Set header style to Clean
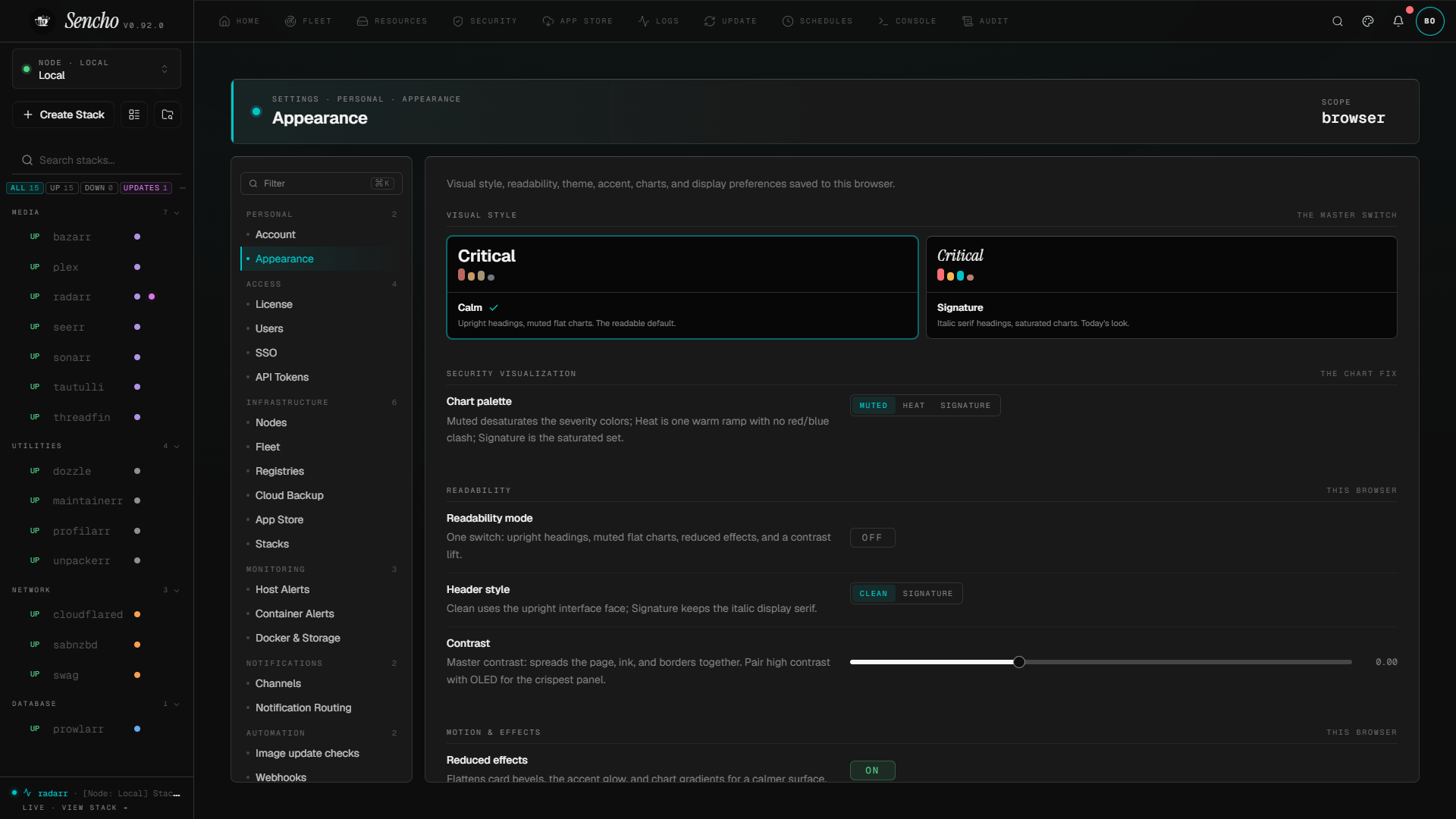This screenshot has width=1456, height=819. pos(873,594)
